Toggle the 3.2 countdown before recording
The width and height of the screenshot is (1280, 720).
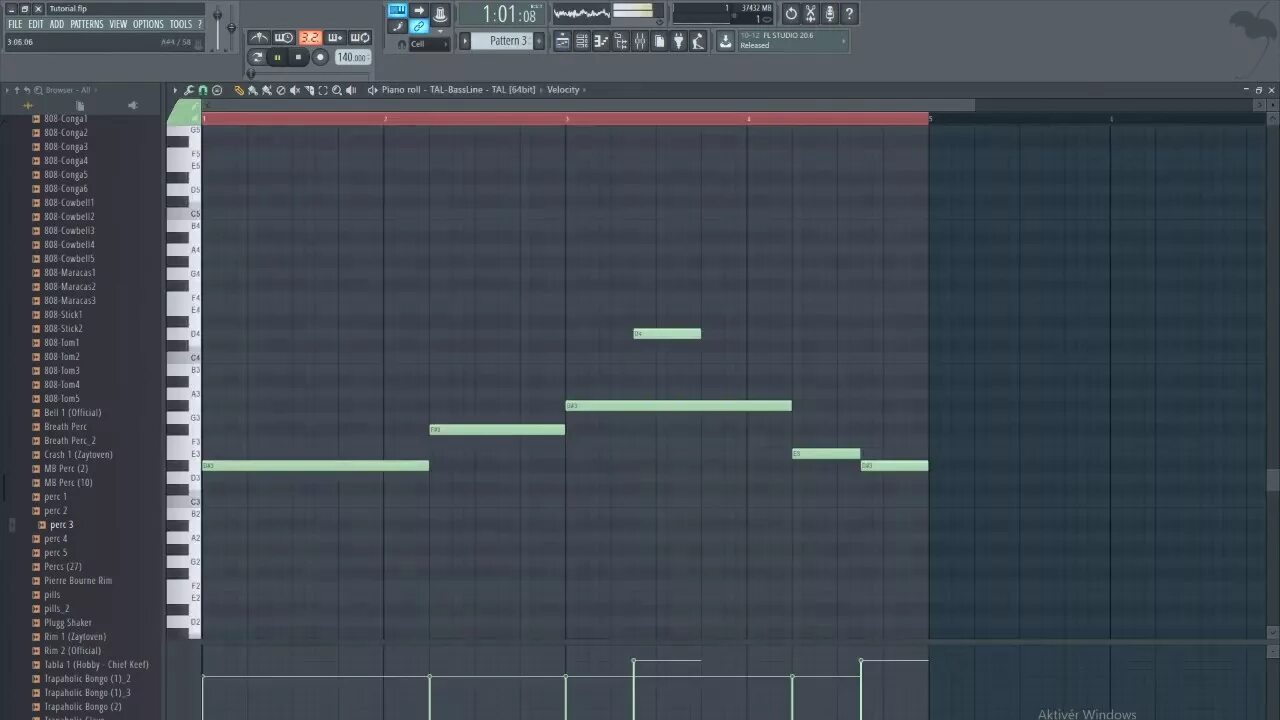click(x=310, y=37)
